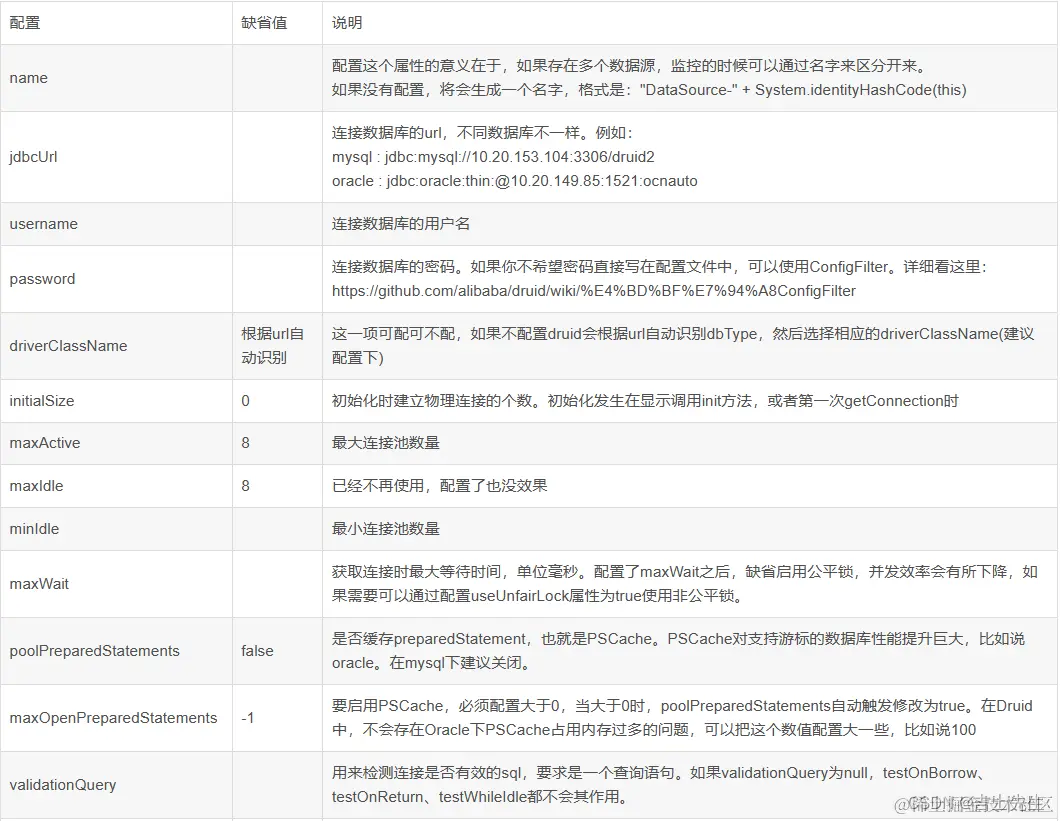
Task: Select the 'maxActive' config cell
Action: [x=116, y=443]
